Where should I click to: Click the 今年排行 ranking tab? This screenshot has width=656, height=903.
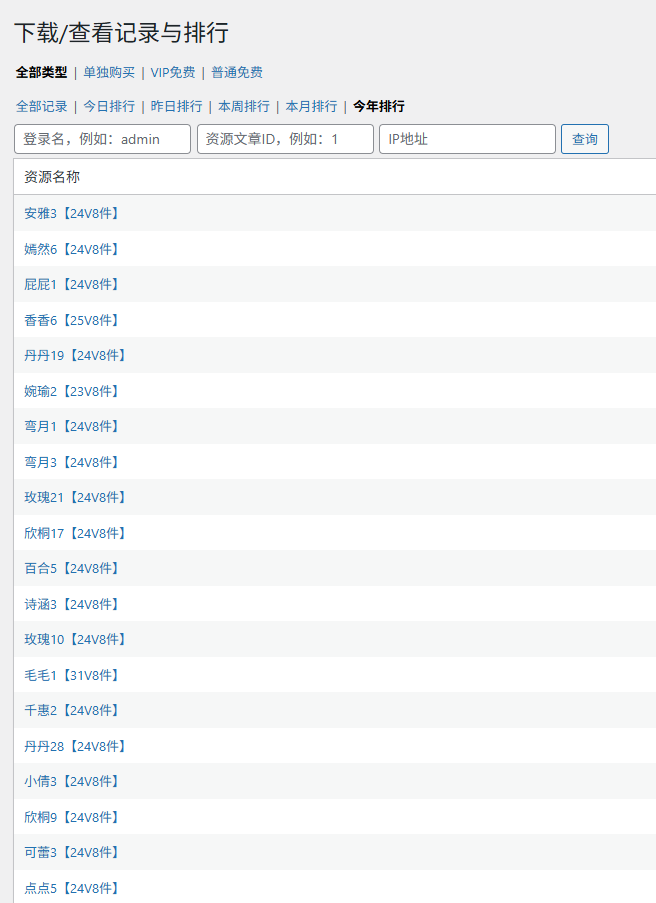[379, 106]
